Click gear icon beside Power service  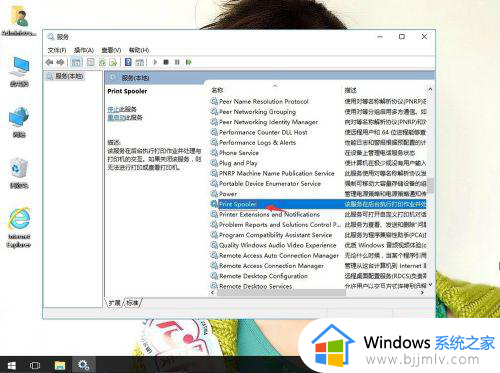click(214, 194)
